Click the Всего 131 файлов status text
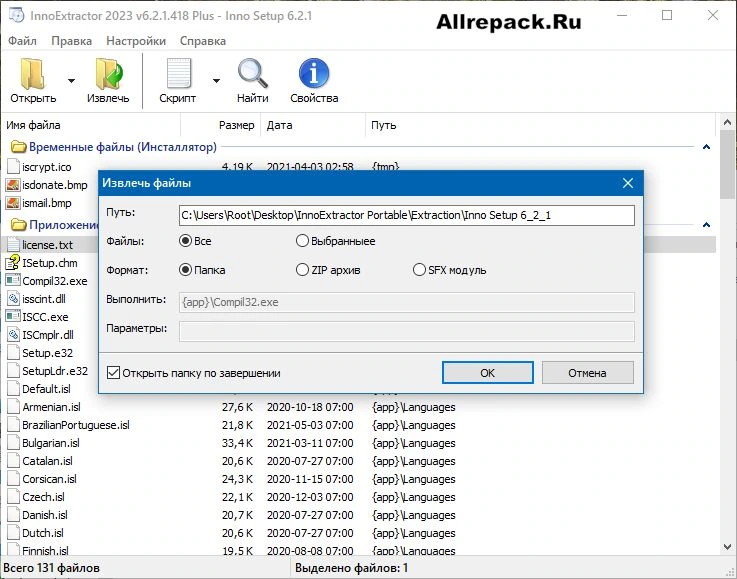The height and width of the screenshot is (579, 737). (51, 568)
